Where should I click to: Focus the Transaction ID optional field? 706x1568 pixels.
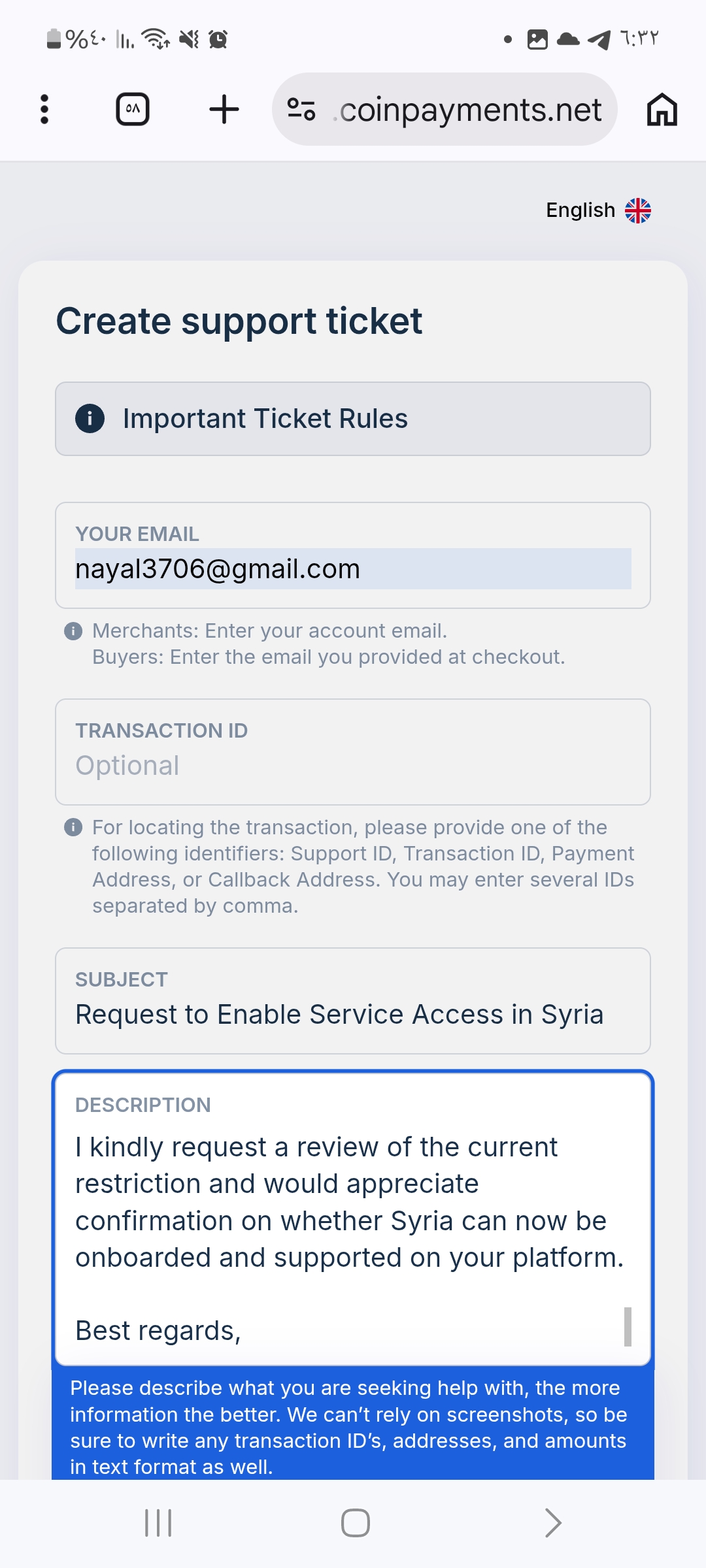click(353, 765)
